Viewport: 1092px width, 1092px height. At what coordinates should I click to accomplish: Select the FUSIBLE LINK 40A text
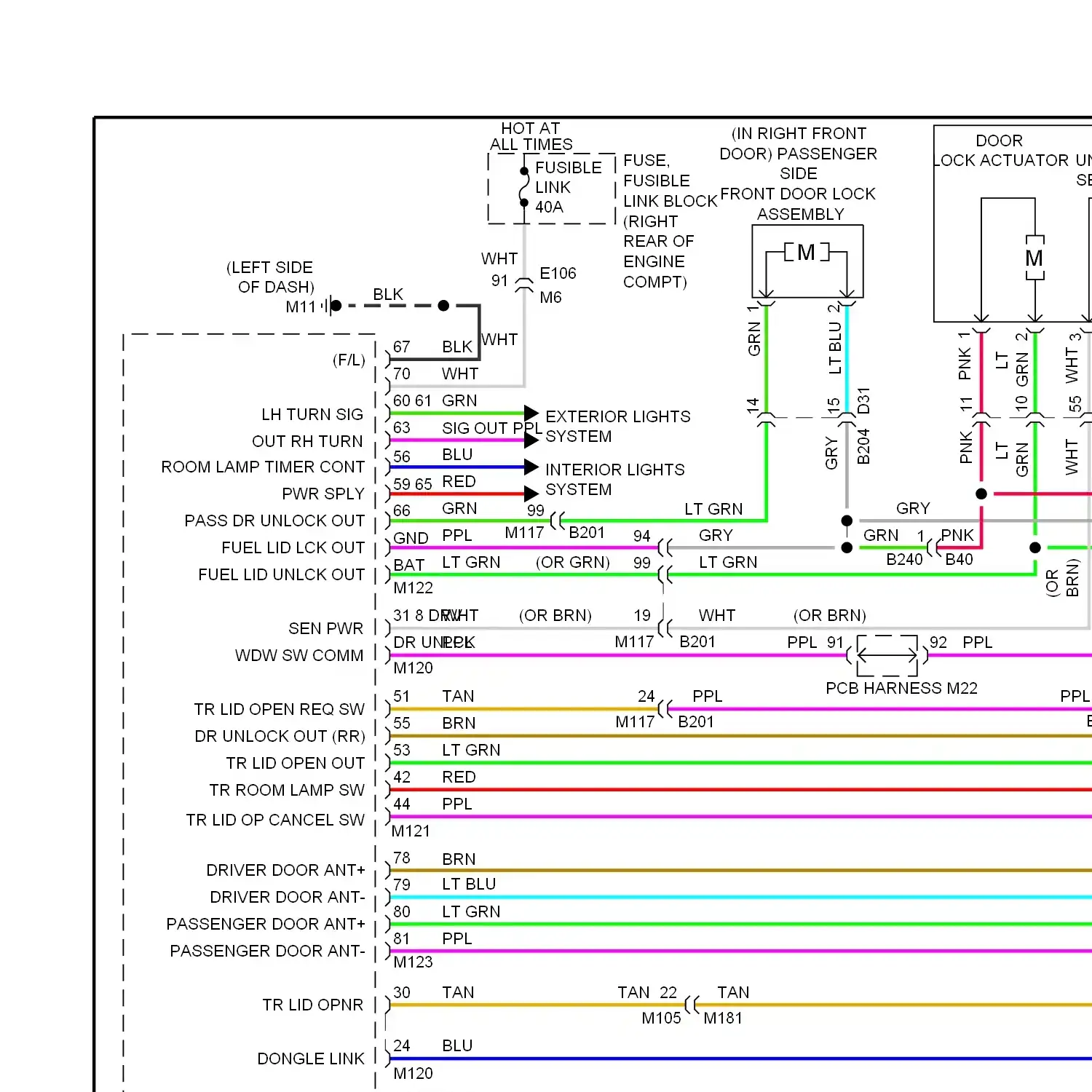(569, 187)
